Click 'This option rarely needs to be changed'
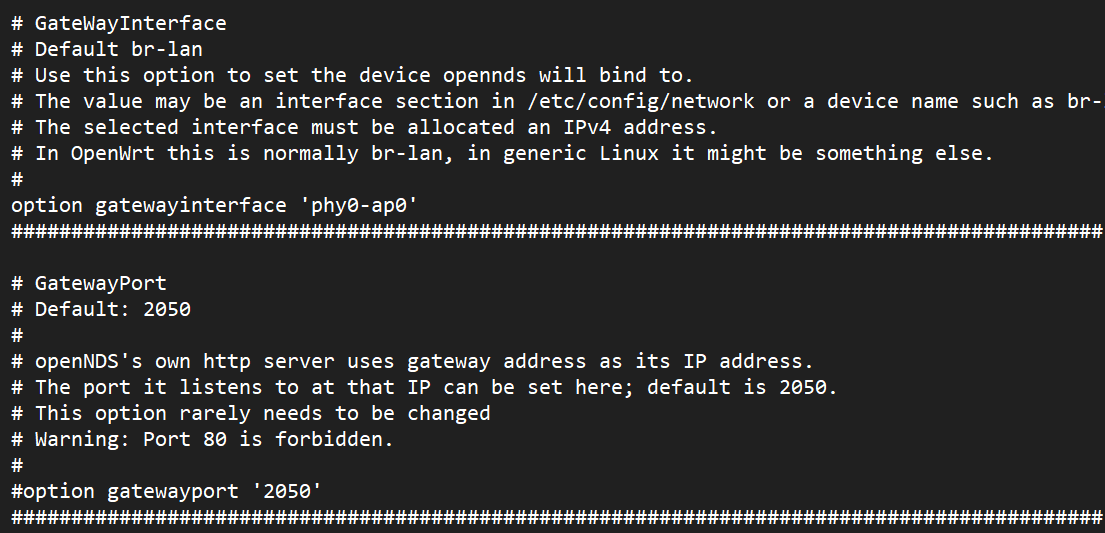1105x533 pixels. (262, 413)
